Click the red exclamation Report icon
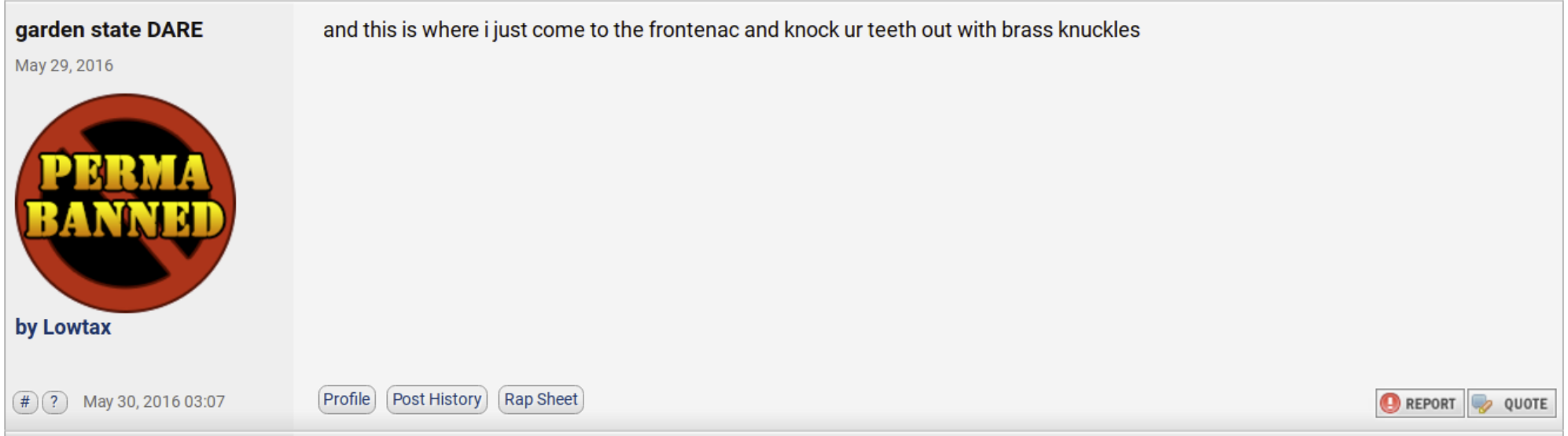Viewport: 1568px width, 436px height. point(1390,403)
